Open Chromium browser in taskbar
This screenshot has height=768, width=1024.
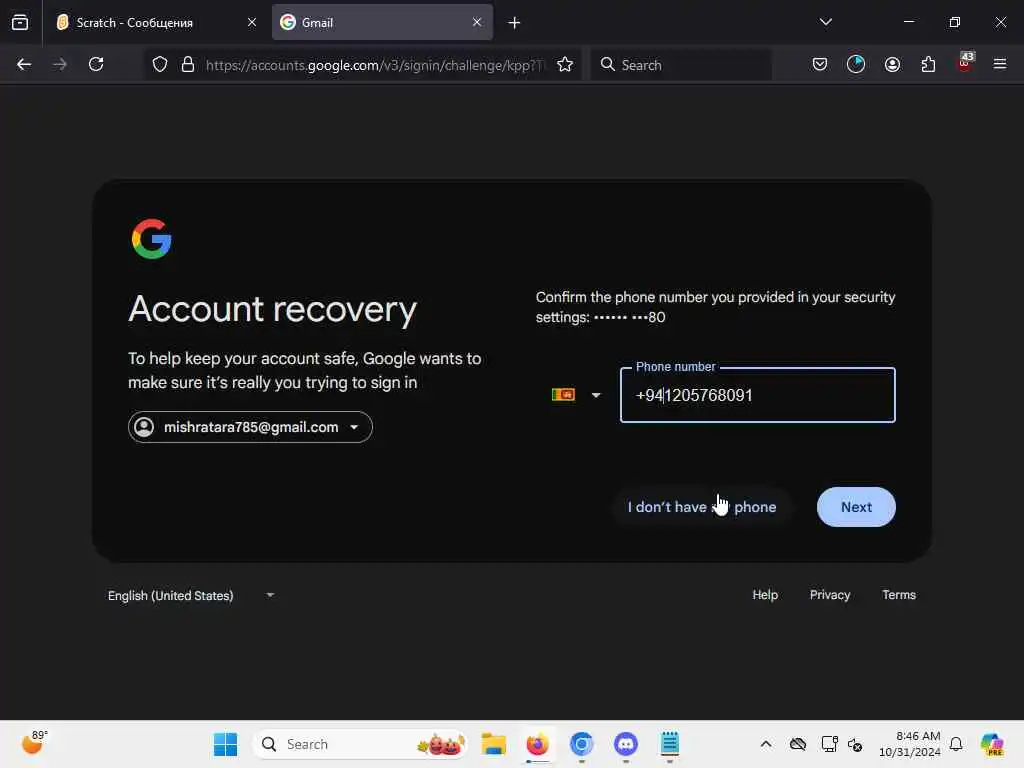click(581, 744)
